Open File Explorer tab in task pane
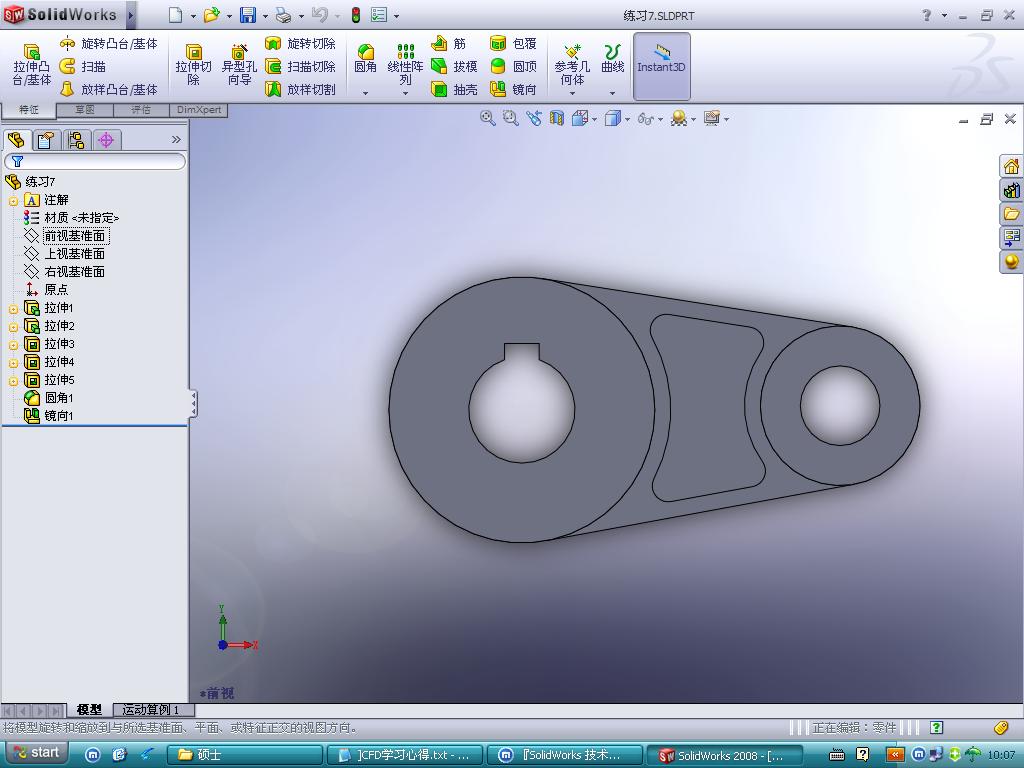 tap(1011, 214)
